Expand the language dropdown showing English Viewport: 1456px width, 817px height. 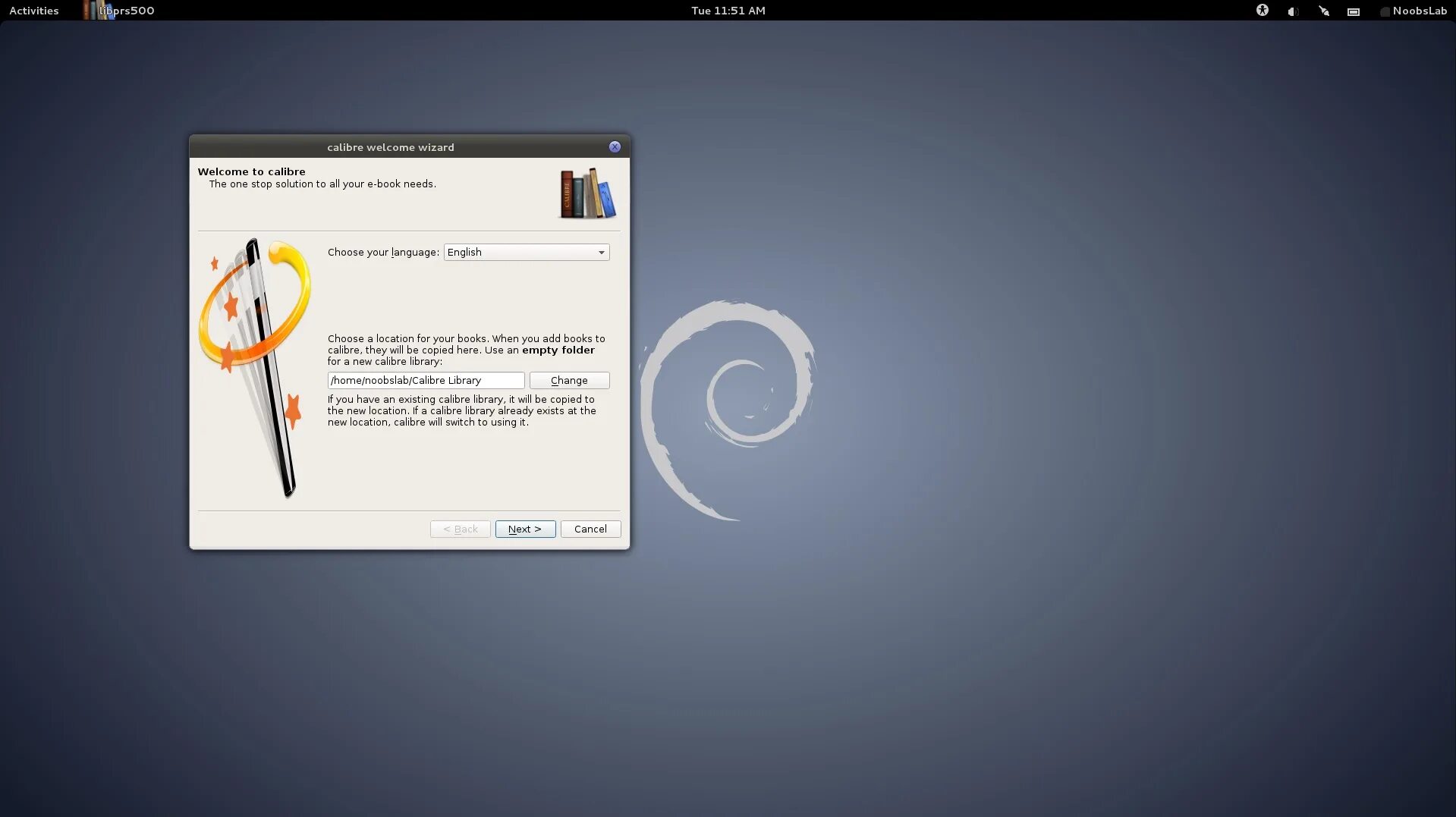pos(527,252)
